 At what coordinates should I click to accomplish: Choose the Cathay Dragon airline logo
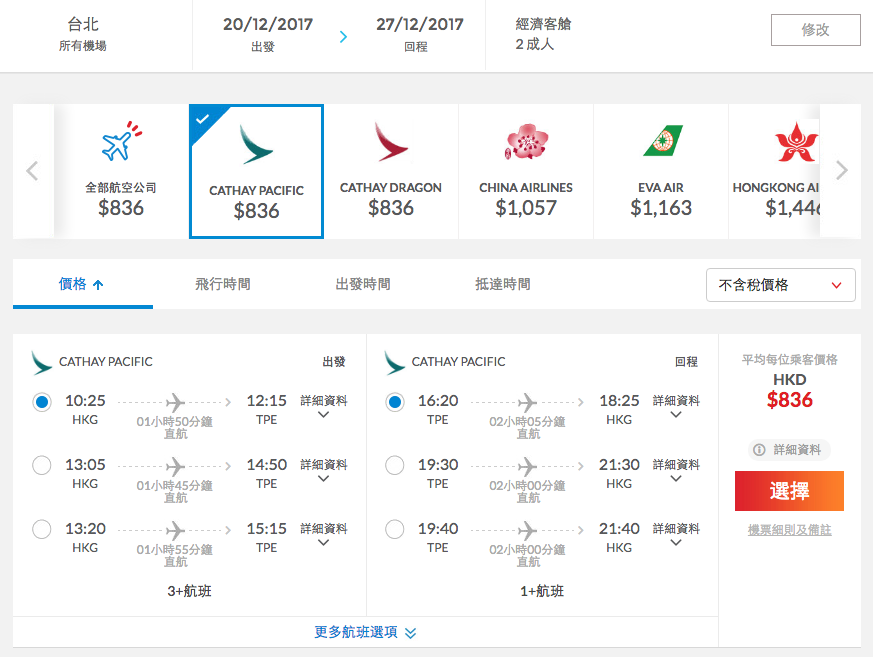(x=391, y=142)
